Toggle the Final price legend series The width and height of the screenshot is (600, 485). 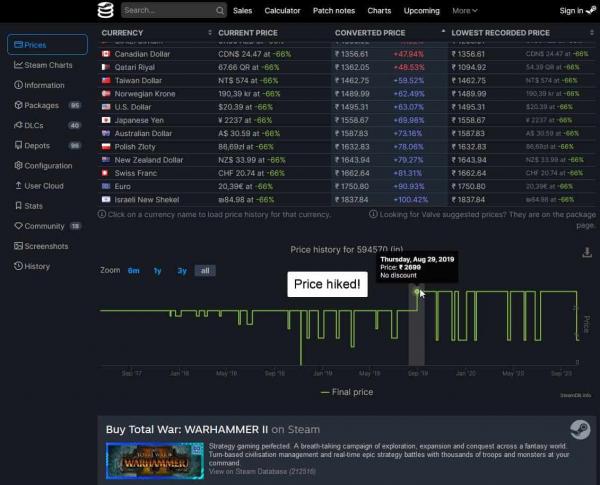pos(347,392)
